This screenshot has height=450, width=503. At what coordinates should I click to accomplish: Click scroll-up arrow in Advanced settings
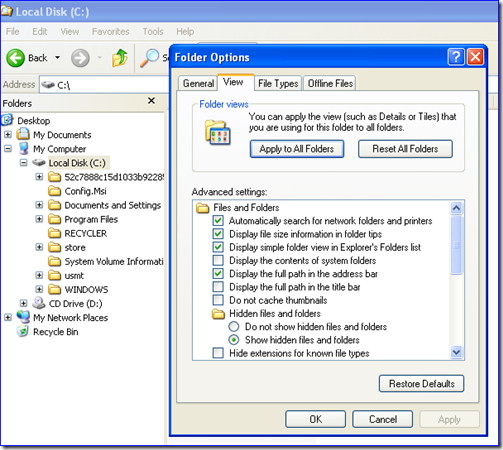456,208
